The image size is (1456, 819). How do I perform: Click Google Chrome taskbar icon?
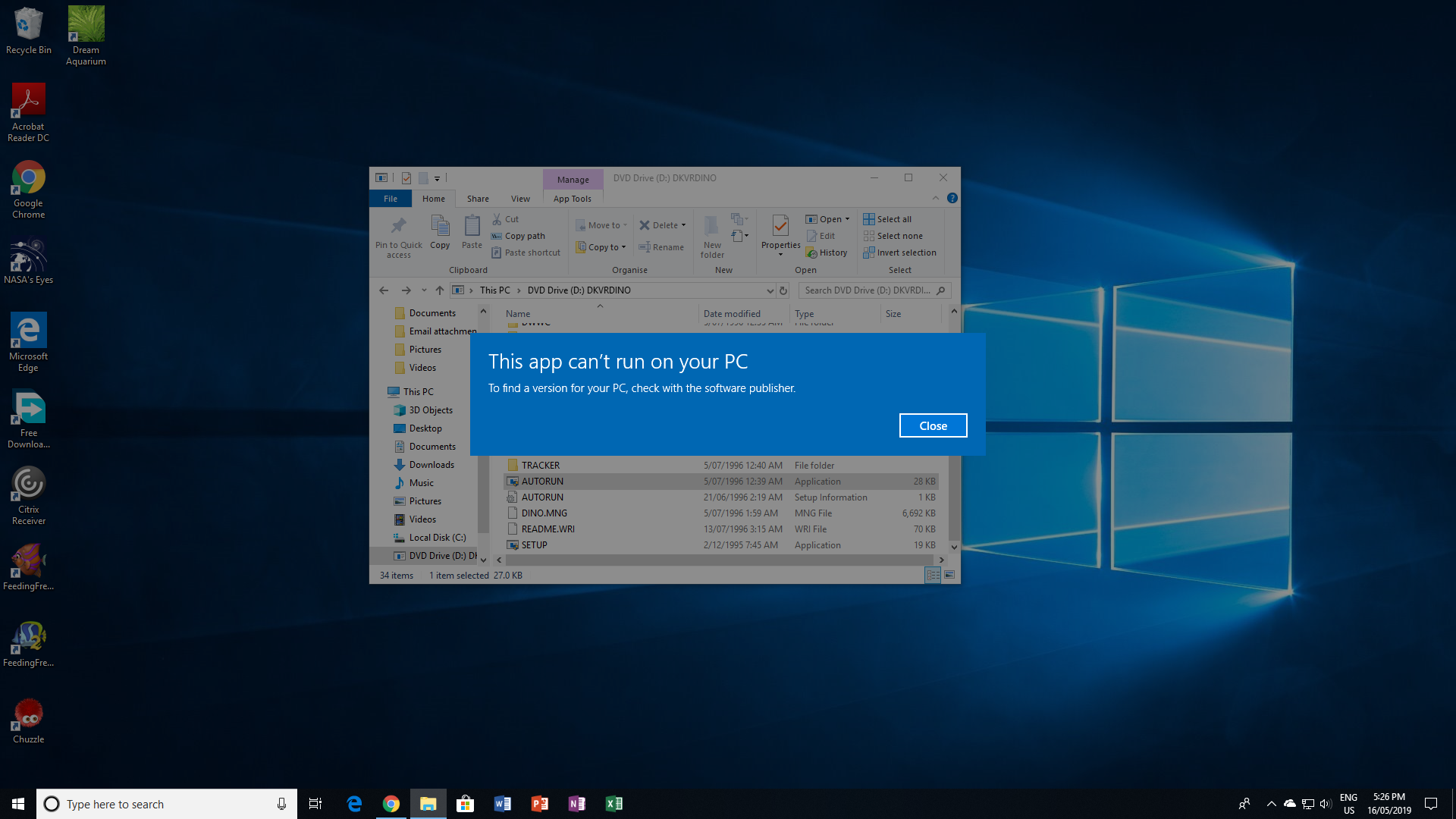tap(391, 804)
